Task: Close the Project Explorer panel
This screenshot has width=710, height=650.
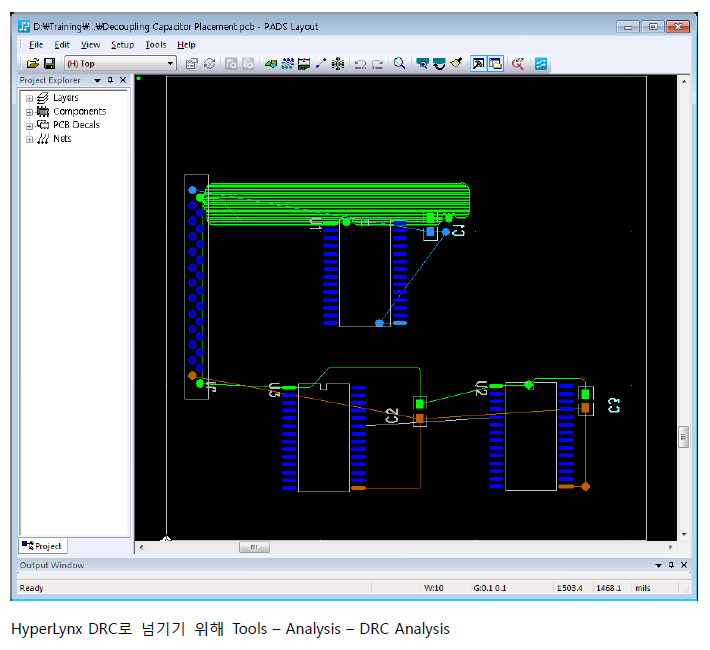Action: 123,80
